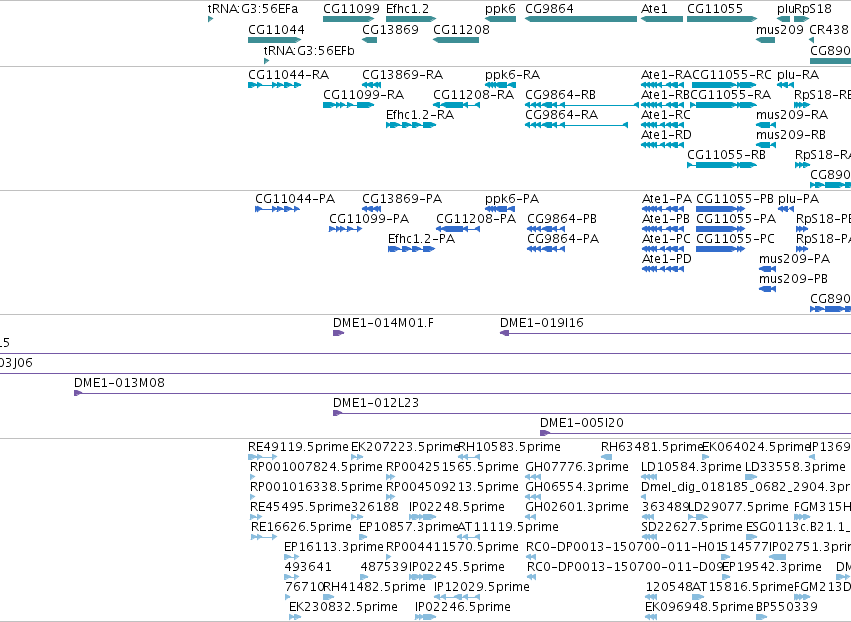Select tRNA:G3:56EFa label
Image resolution: width=851 pixels, height=622 pixels.
coord(253,9)
